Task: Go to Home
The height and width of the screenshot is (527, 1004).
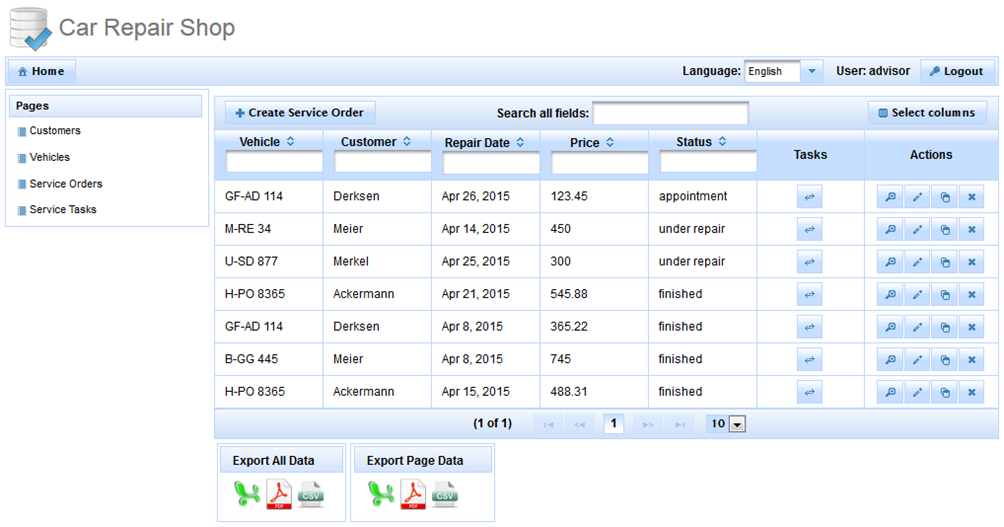Action: click(x=41, y=71)
